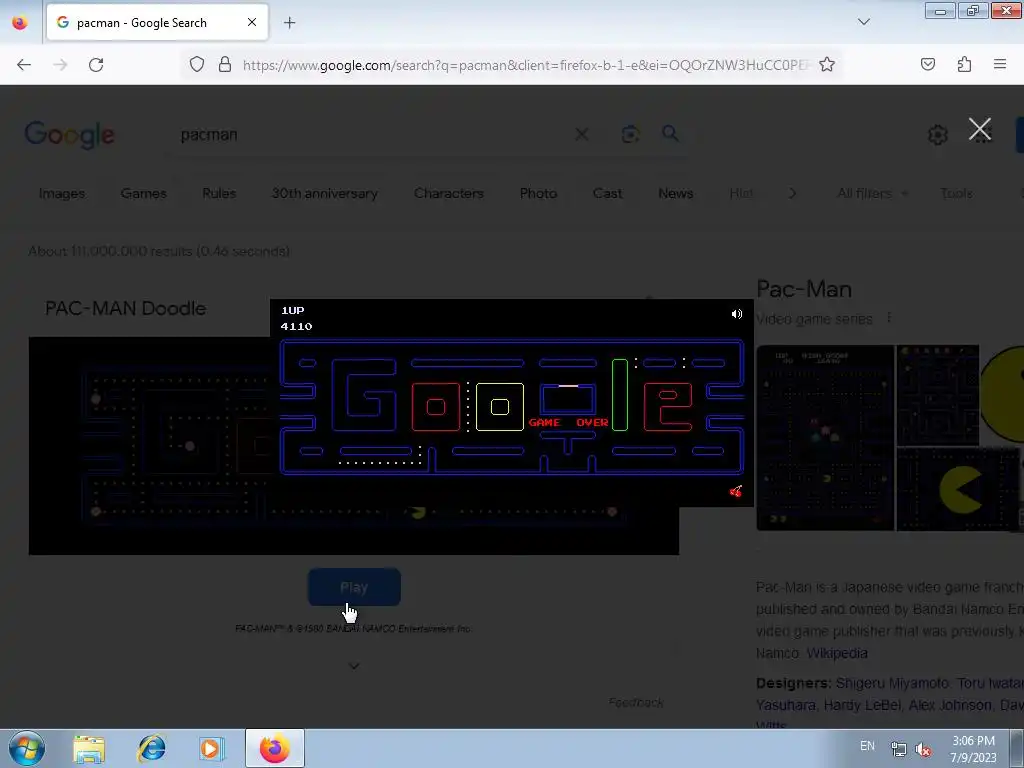Open Windows Media Player from taskbar
The width and height of the screenshot is (1024, 768).
[212, 748]
